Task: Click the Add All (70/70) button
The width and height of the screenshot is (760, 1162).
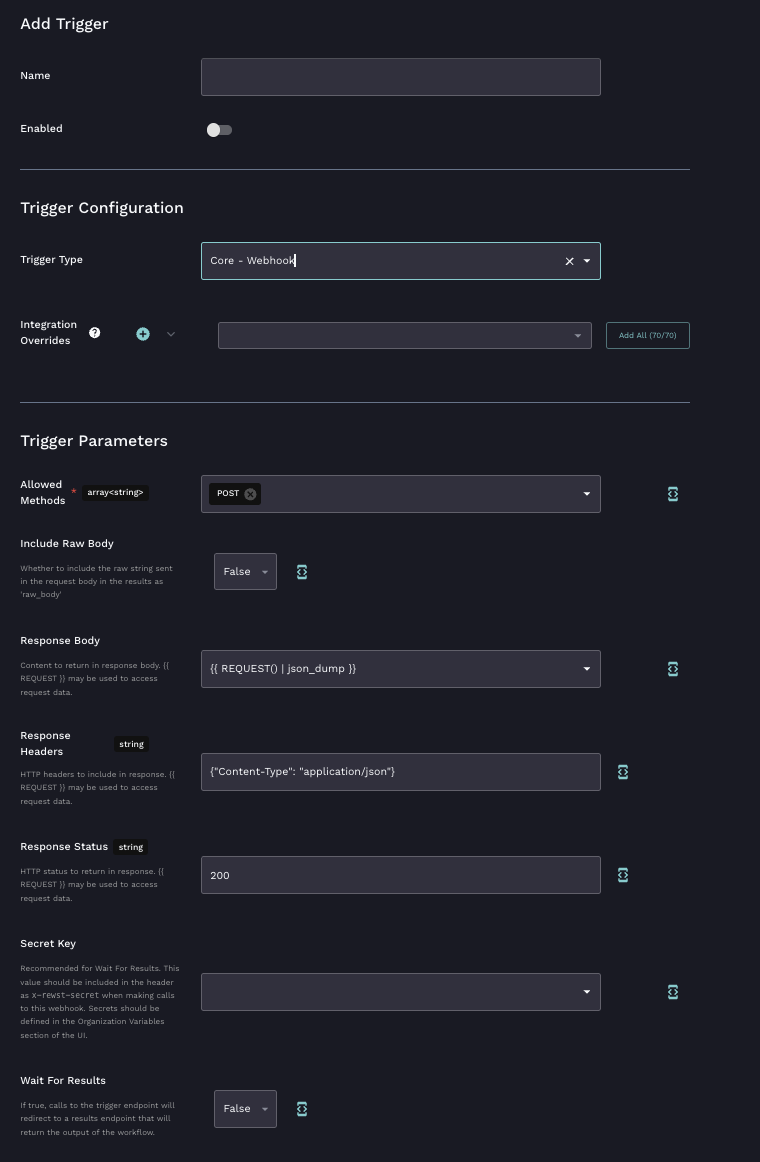Action: [x=647, y=335]
